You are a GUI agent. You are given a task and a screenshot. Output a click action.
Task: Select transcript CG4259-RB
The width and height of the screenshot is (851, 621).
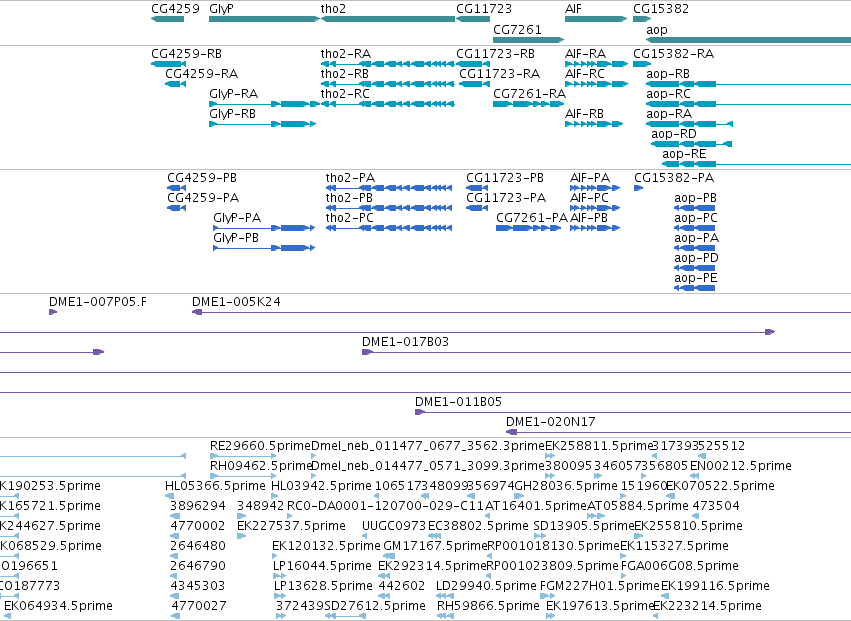click(x=186, y=54)
